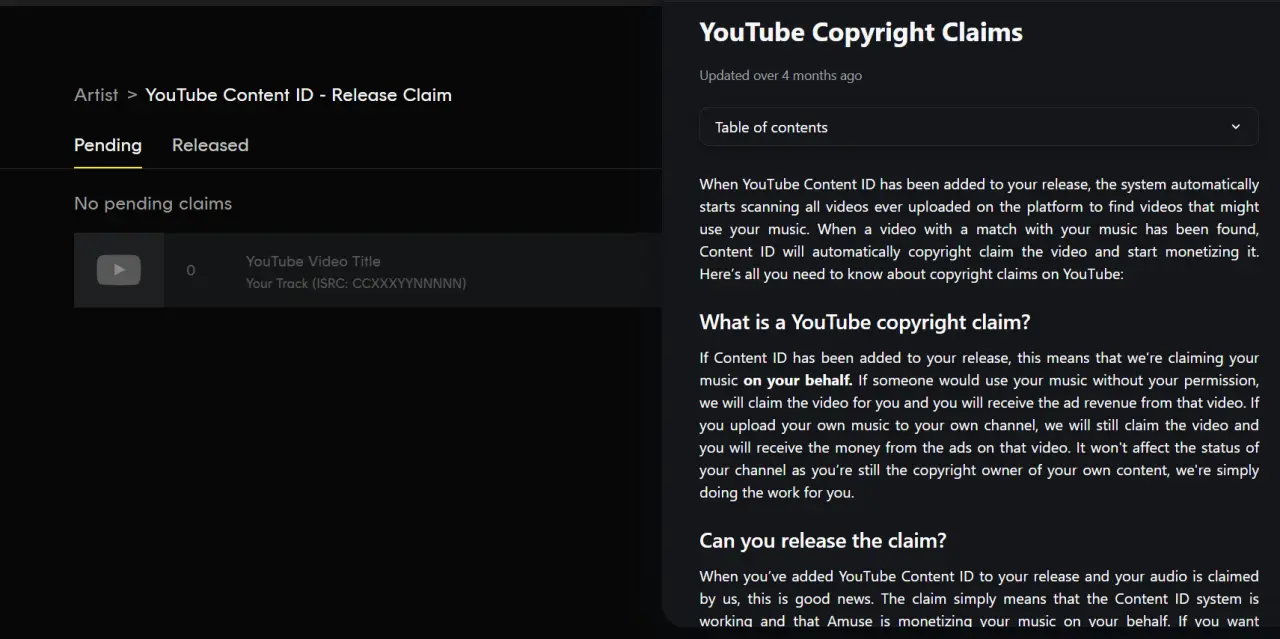1280x639 pixels.
Task: Click the Updated over 4 months ago text
Action: click(x=780, y=75)
